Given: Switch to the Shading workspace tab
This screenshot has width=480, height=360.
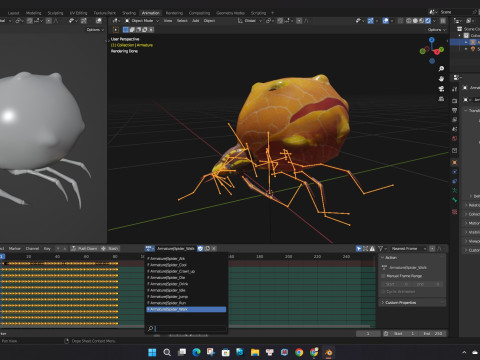Looking at the screenshot, I should 129,13.
